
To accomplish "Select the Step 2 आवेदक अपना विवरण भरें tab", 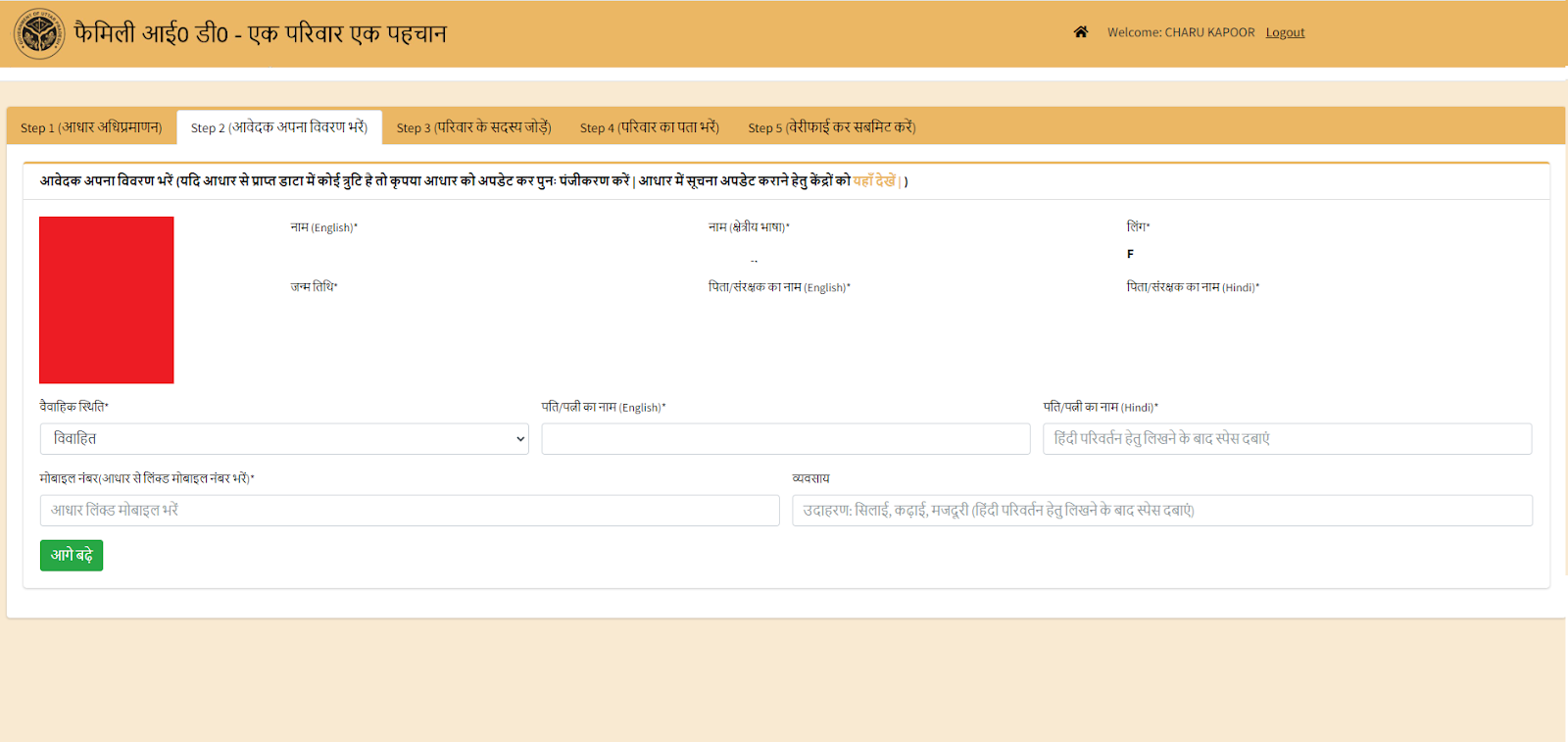I will [x=279, y=127].
